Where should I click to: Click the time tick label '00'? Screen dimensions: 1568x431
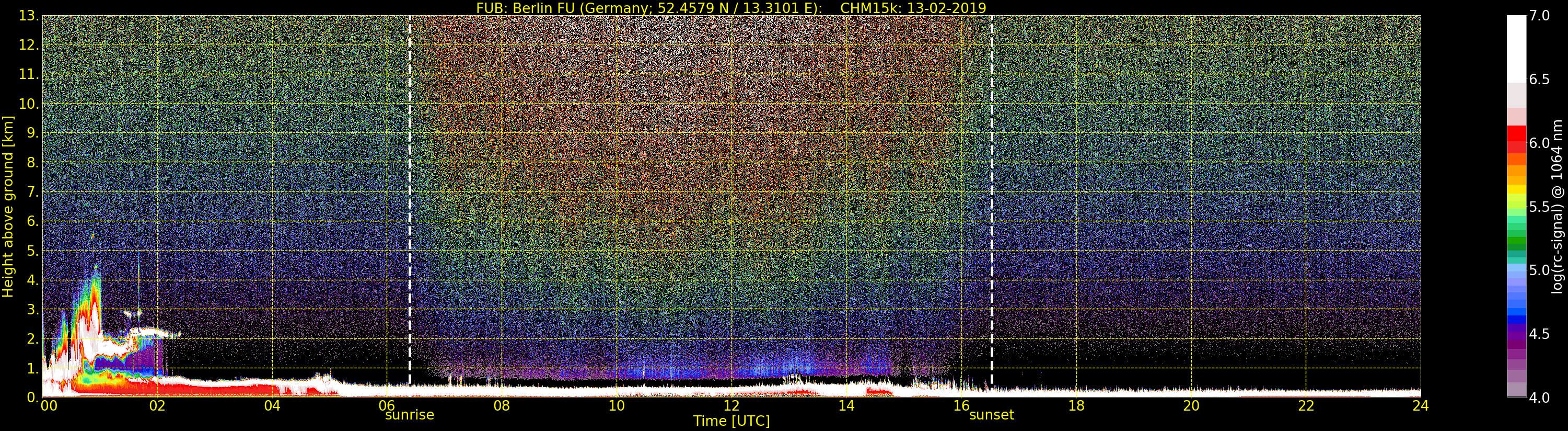coord(49,405)
